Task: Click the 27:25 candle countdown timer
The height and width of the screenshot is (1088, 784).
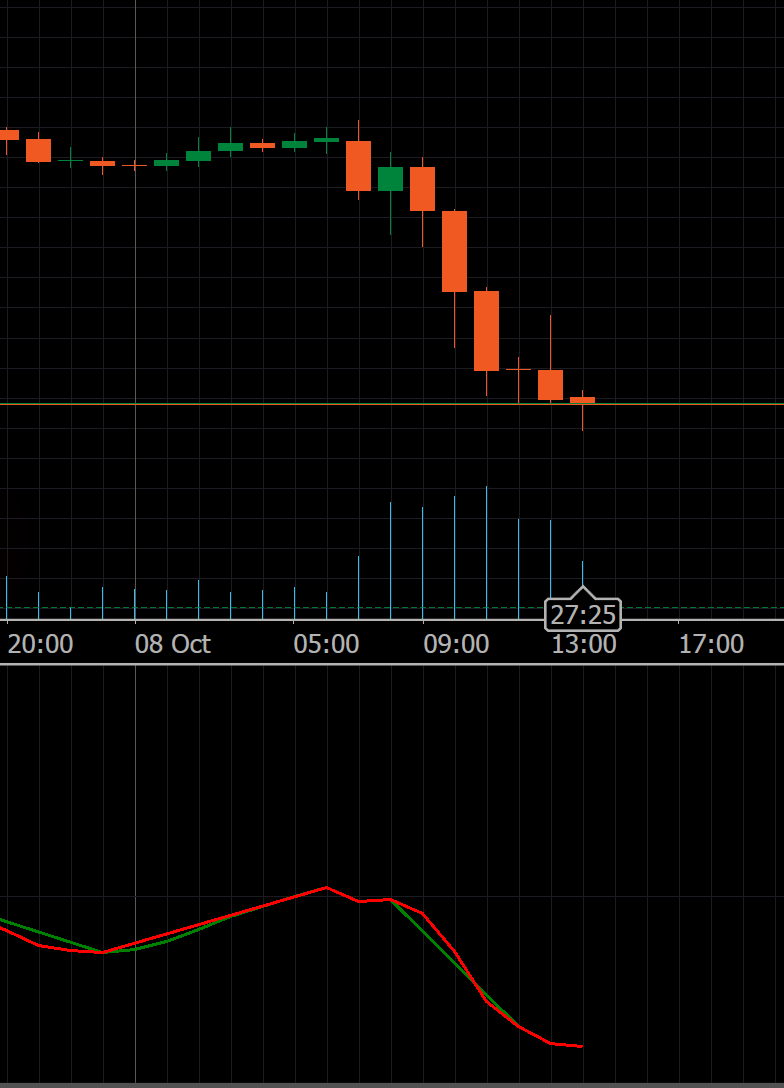Action: click(583, 614)
